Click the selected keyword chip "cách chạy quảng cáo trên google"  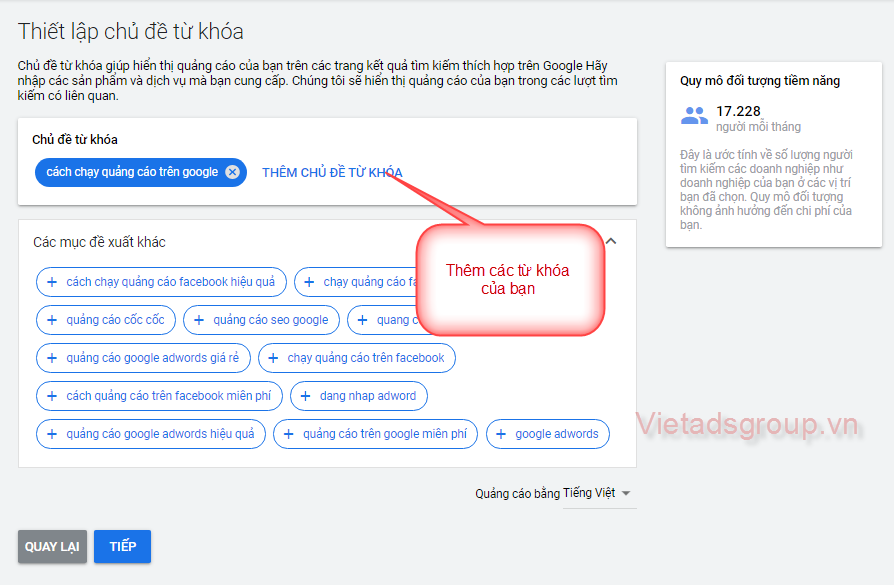tap(132, 172)
